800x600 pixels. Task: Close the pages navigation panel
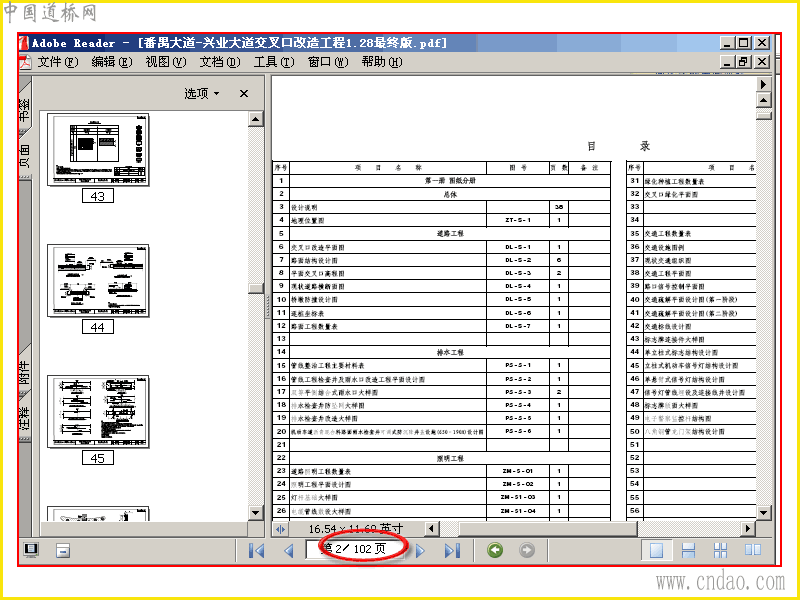(244, 93)
